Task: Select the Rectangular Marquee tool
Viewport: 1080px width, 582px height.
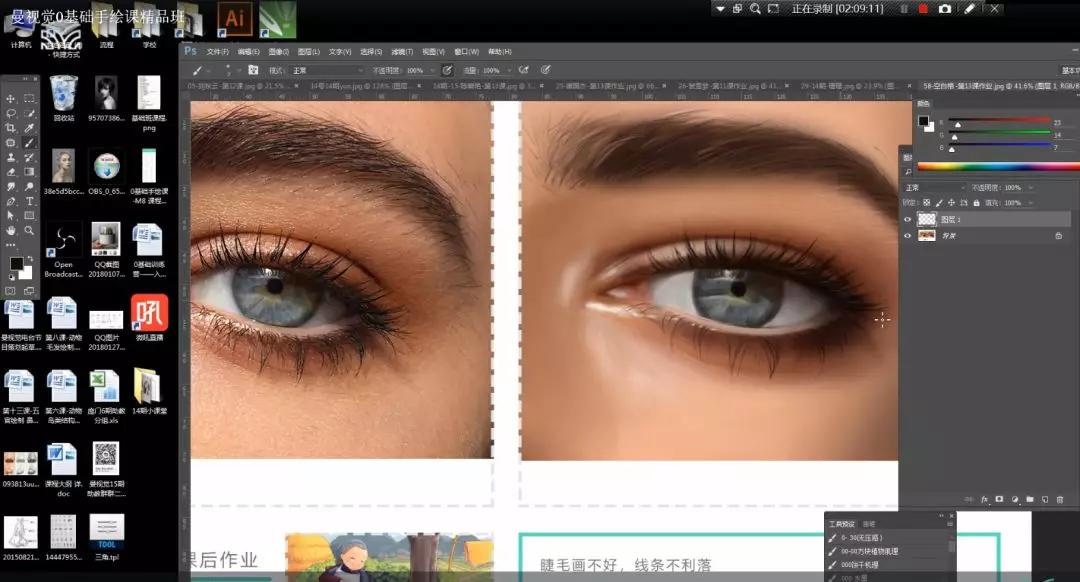Action: click(29, 98)
